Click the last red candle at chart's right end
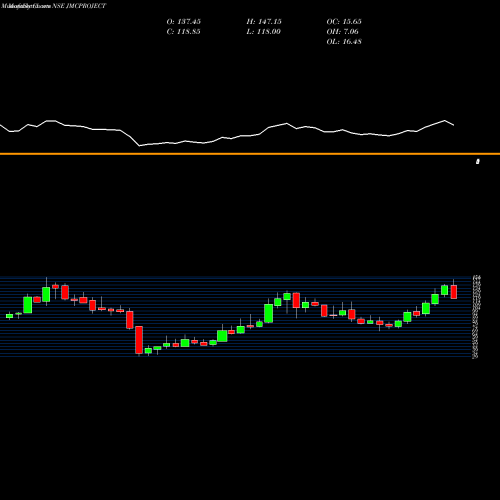 pyautogui.click(x=454, y=292)
